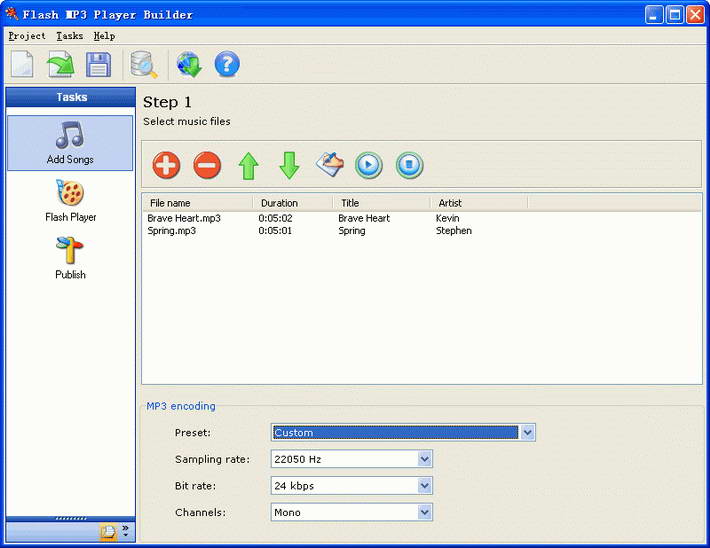Sort by the Artist column header
710x548 pixels.
(x=479, y=203)
